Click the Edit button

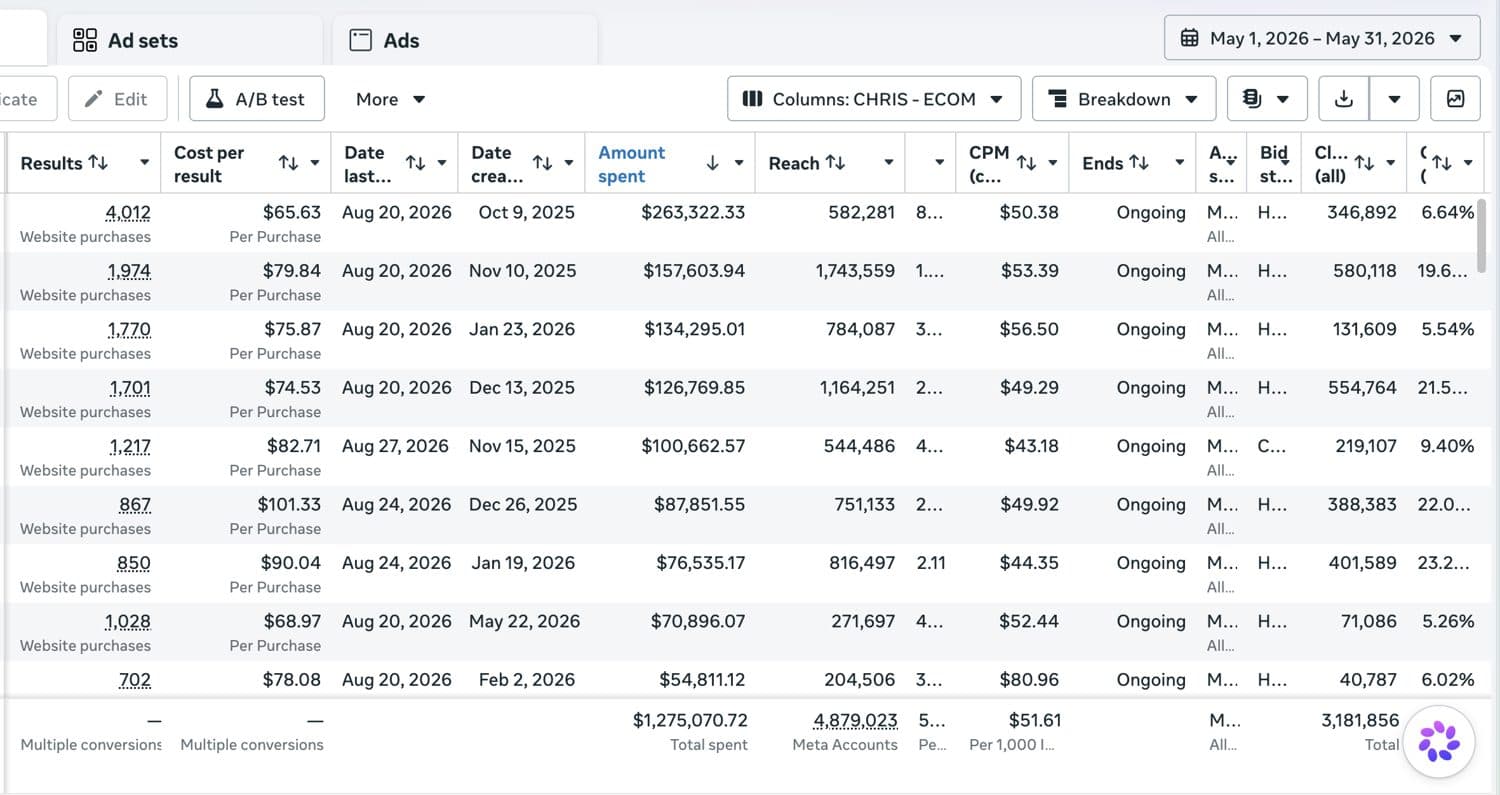click(117, 99)
